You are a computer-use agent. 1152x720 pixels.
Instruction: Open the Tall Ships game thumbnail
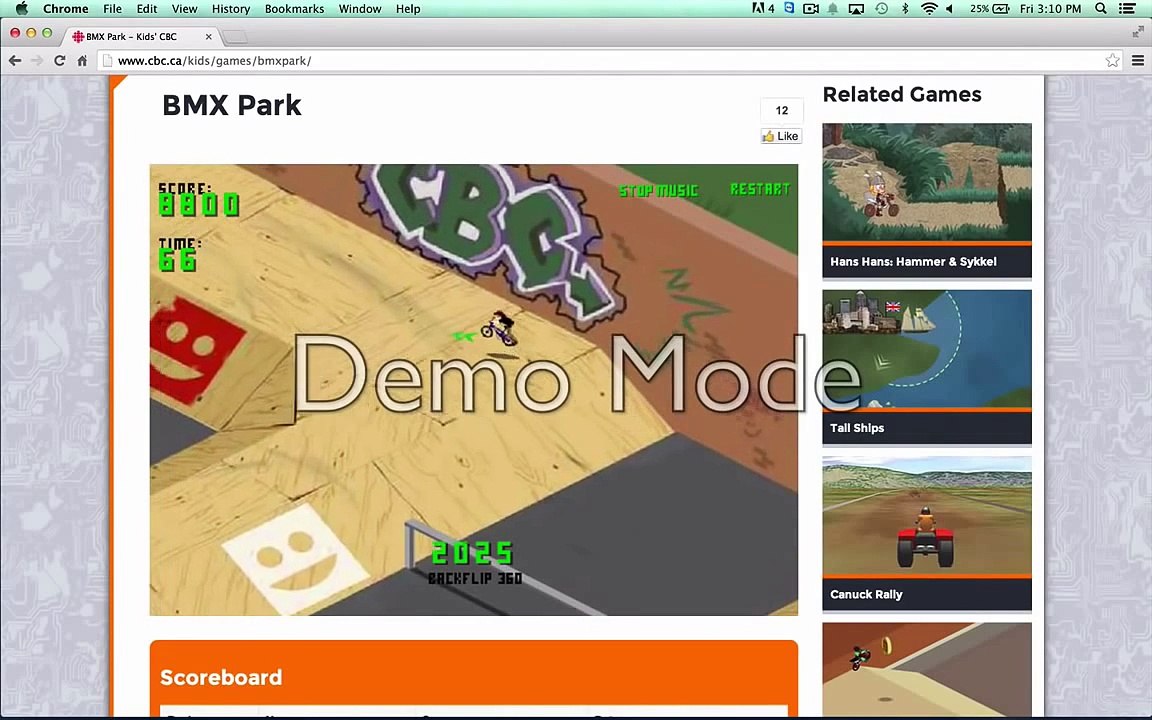(927, 349)
